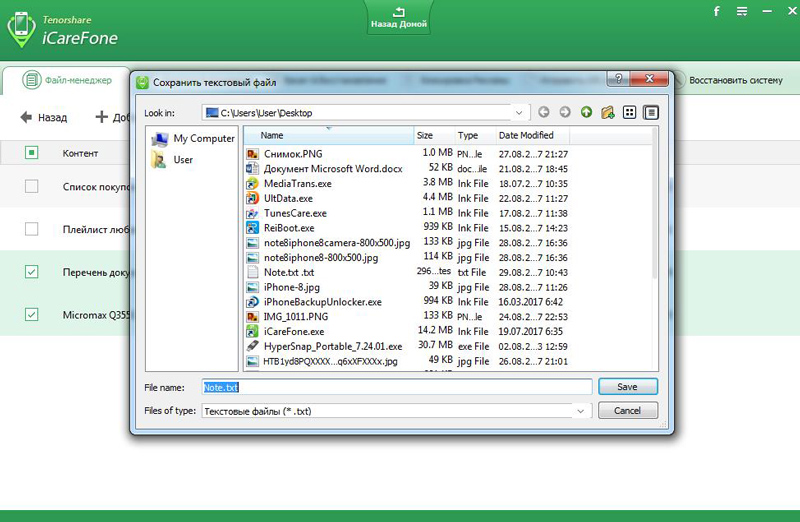This screenshot has height=522, width=800.
Task: Switch dialog to detail view mode
Action: coord(651,112)
